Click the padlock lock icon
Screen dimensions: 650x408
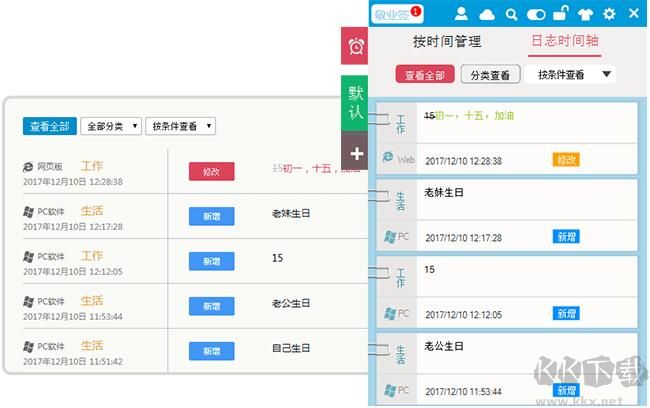560,13
